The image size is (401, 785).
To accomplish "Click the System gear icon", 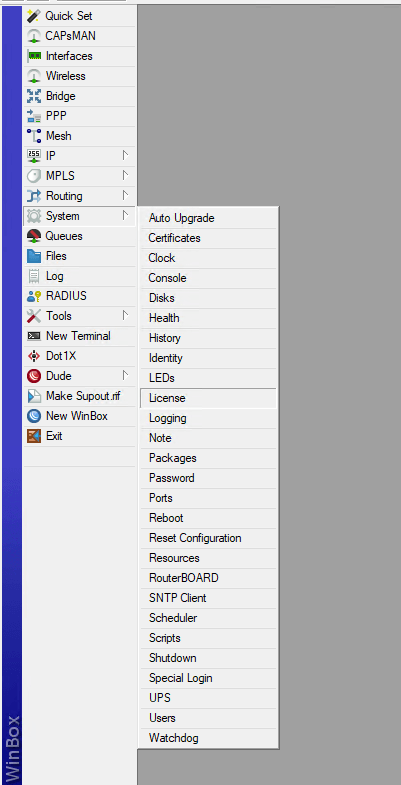I will pos(34,216).
